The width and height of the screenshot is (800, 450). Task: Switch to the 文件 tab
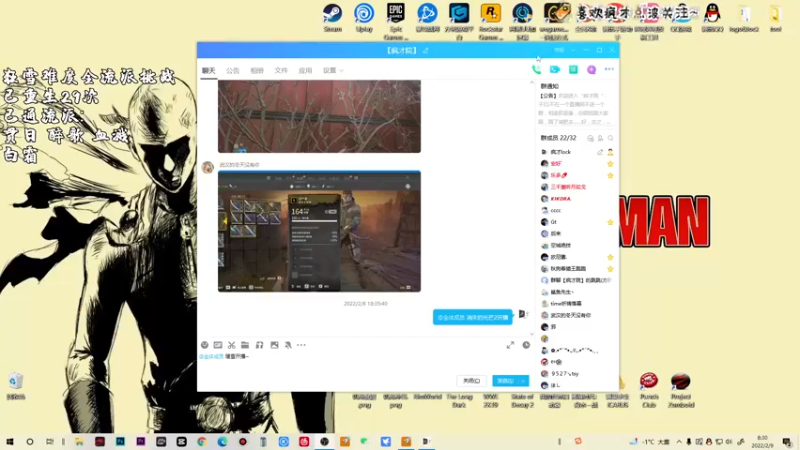[x=281, y=71]
